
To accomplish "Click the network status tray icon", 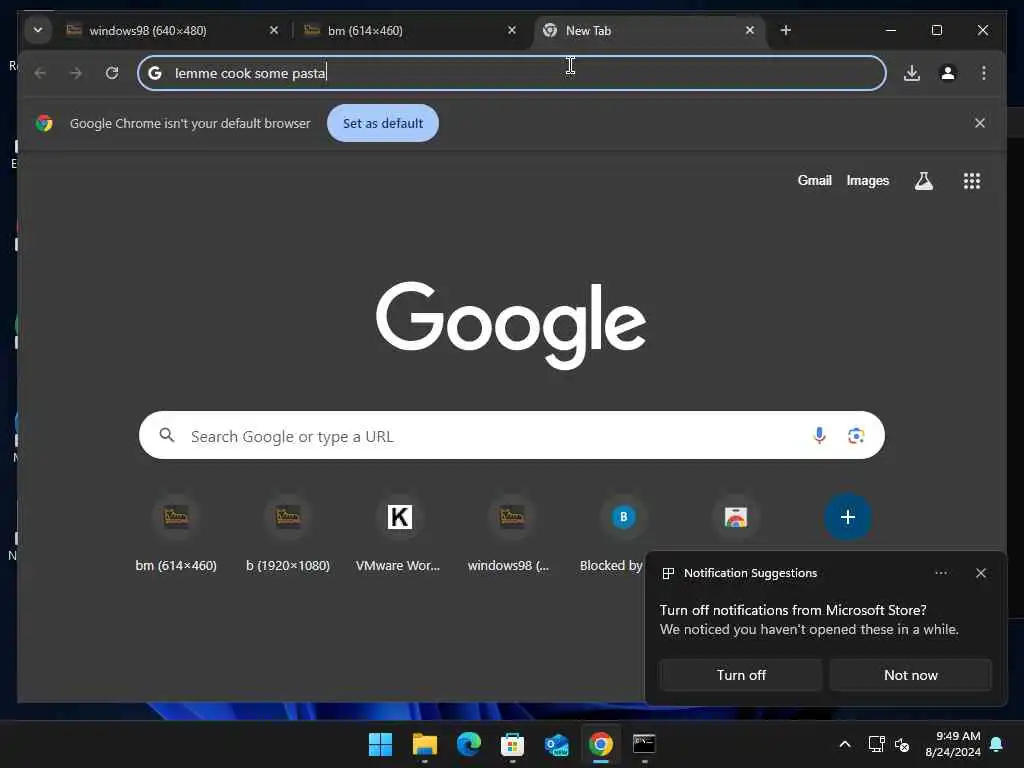I will (x=876, y=744).
